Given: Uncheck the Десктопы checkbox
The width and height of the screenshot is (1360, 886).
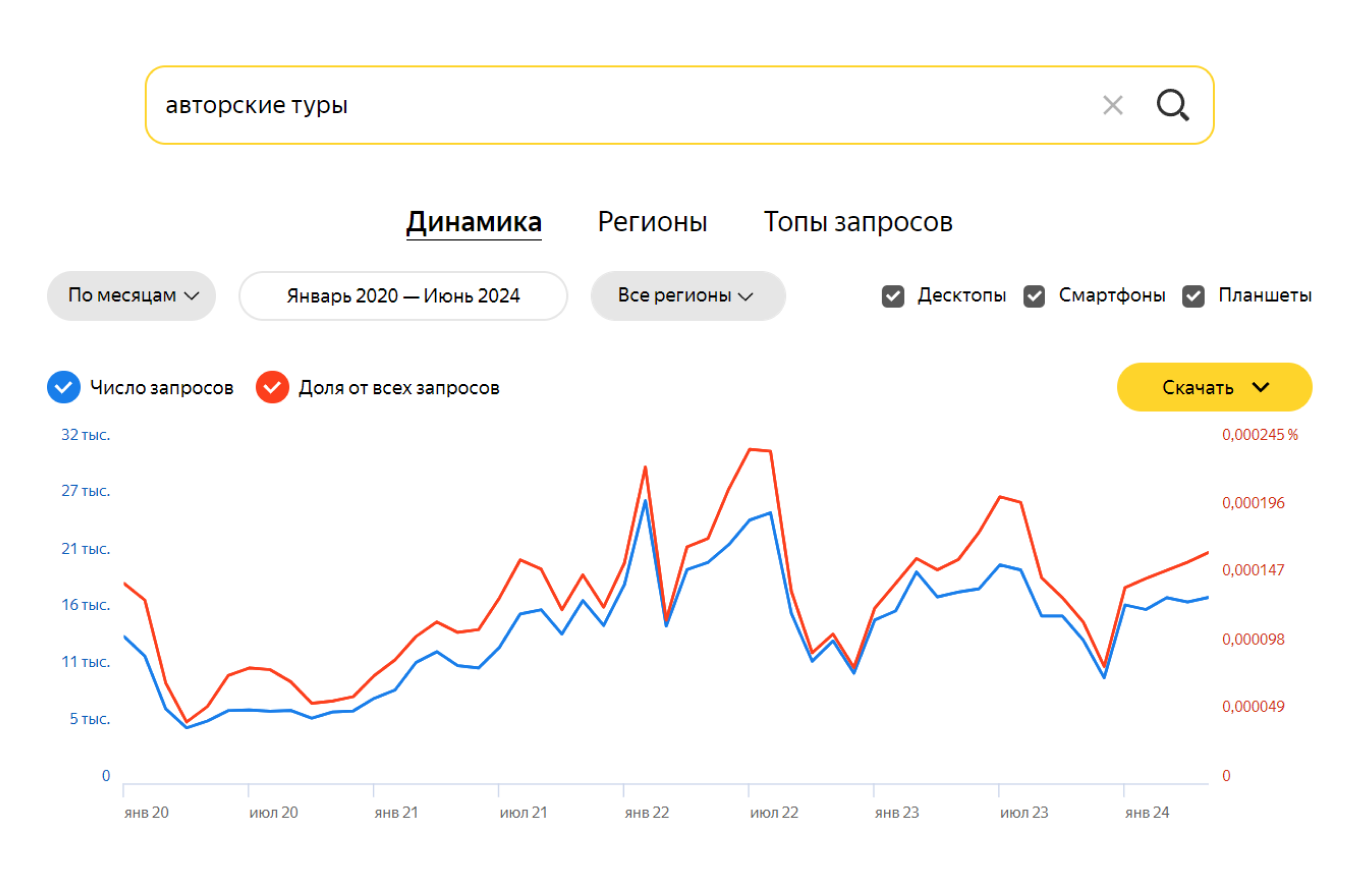Looking at the screenshot, I should (893, 296).
